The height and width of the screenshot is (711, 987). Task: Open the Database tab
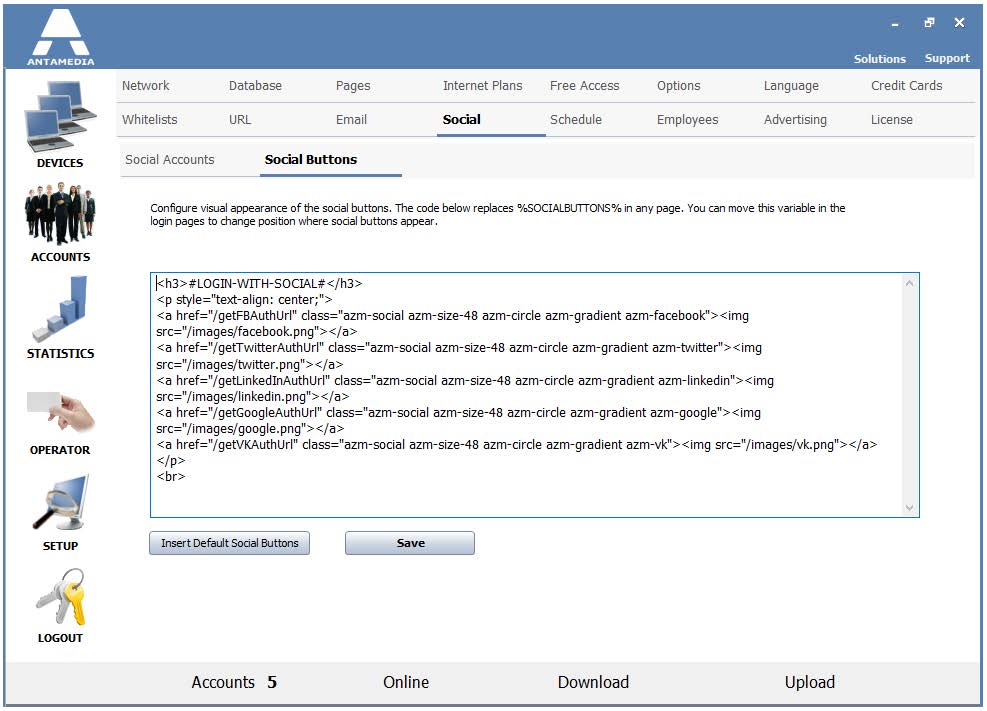[x=255, y=86]
